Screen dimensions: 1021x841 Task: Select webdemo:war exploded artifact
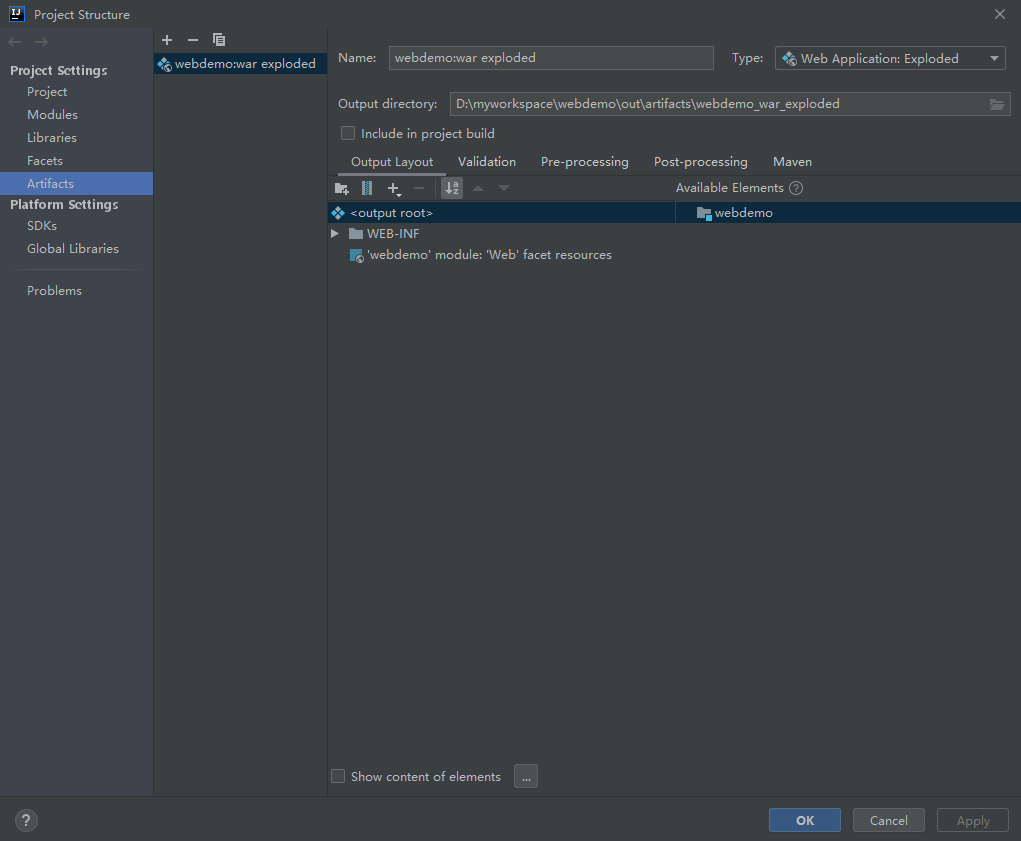click(x=240, y=64)
